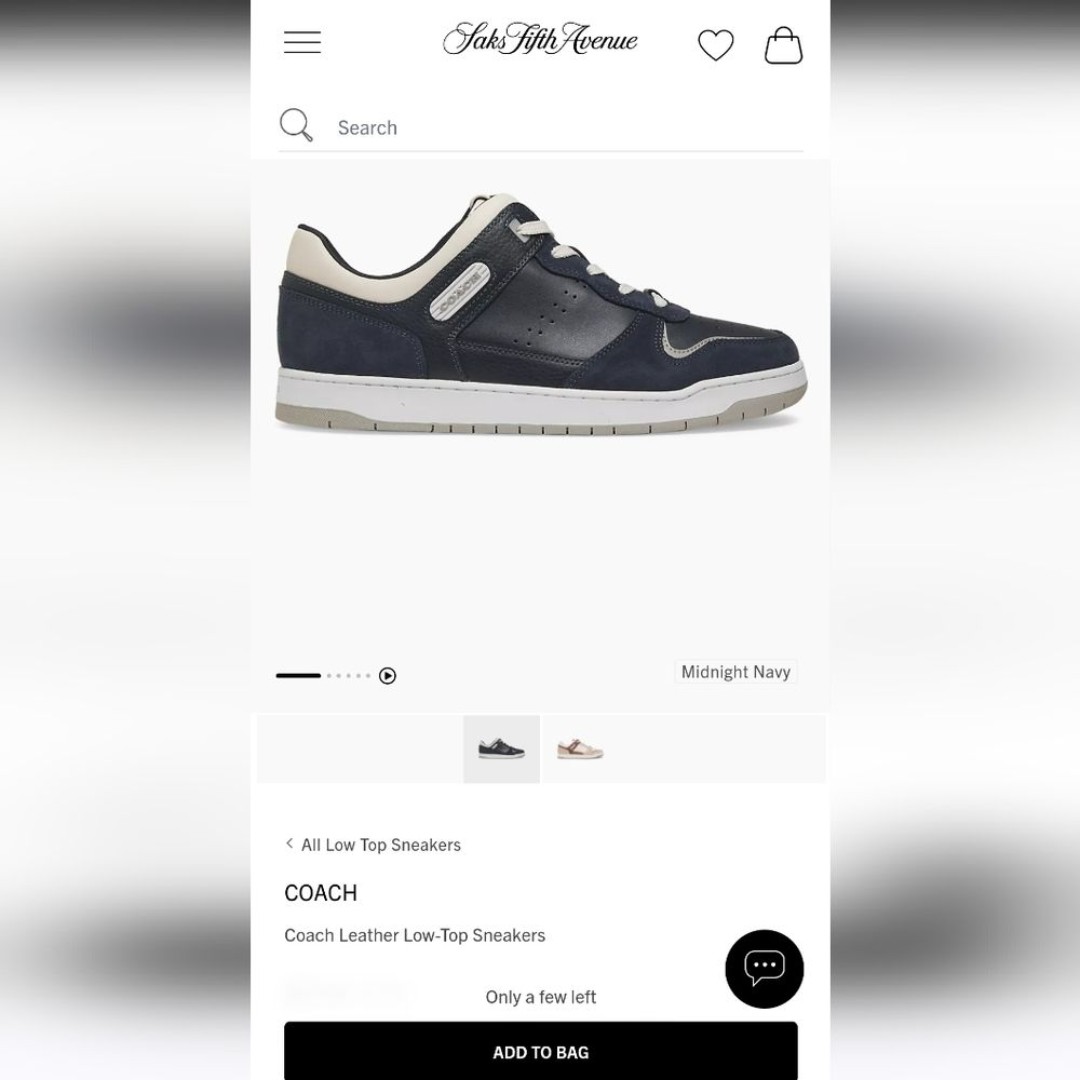Select the active carousel slide indicator
This screenshot has height=1080, width=1080.
pyautogui.click(x=298, y=676)
